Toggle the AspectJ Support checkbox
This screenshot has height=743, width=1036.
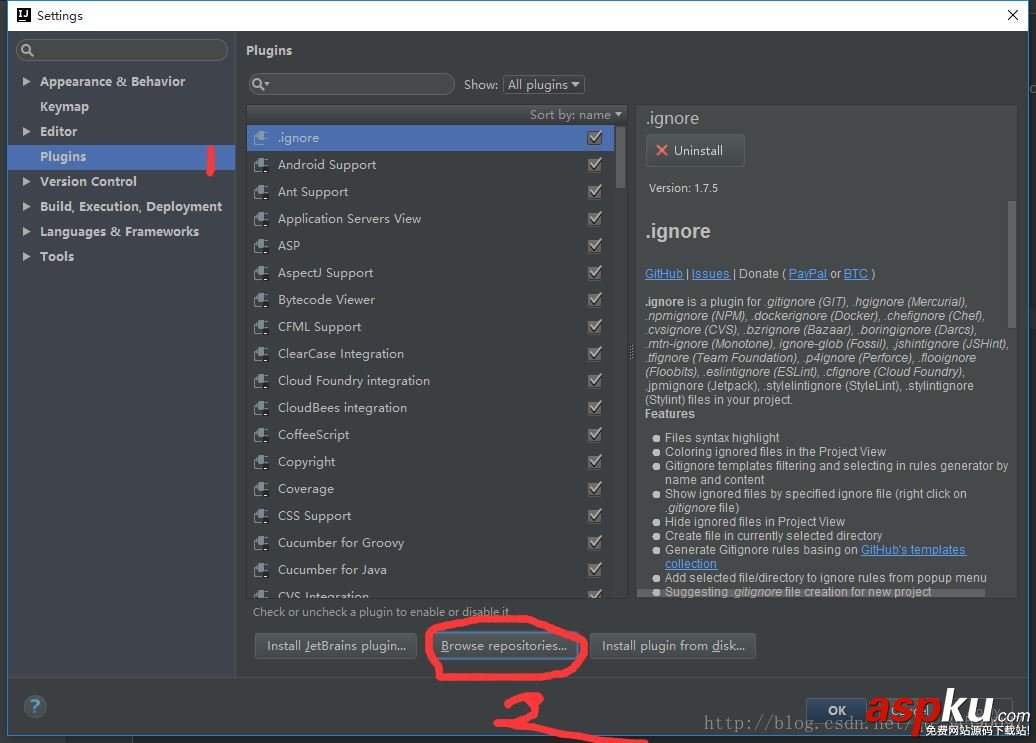coord(595,272)
